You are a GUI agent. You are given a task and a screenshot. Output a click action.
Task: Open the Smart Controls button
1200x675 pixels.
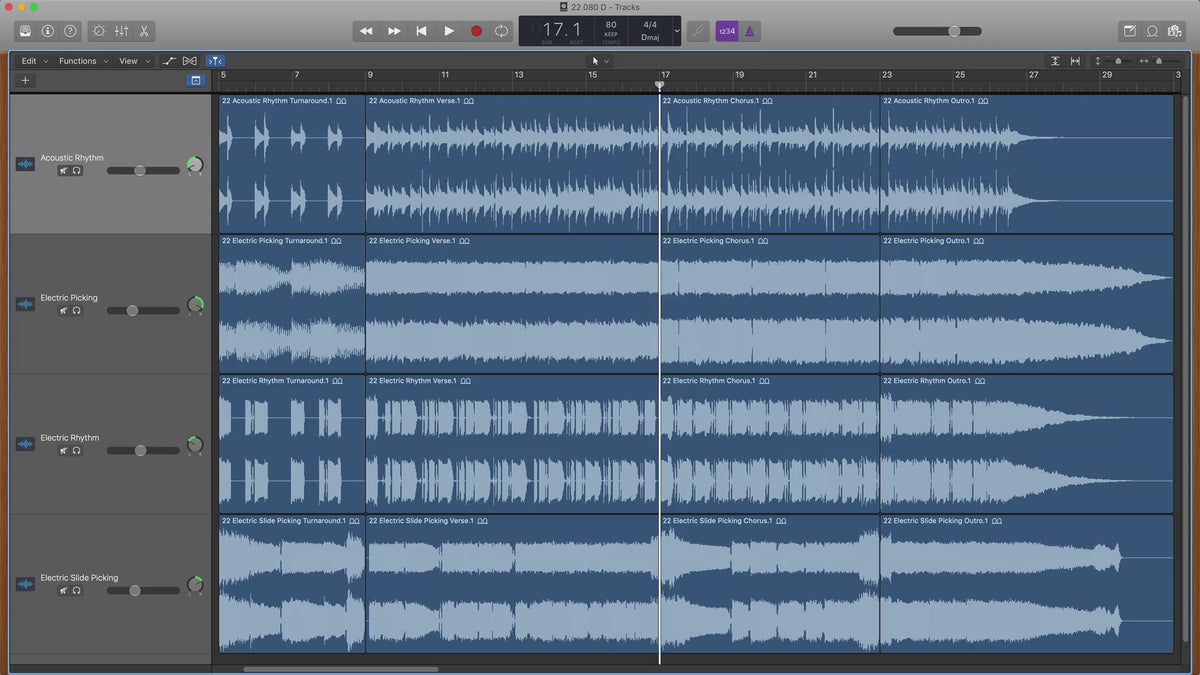point(99,31)
